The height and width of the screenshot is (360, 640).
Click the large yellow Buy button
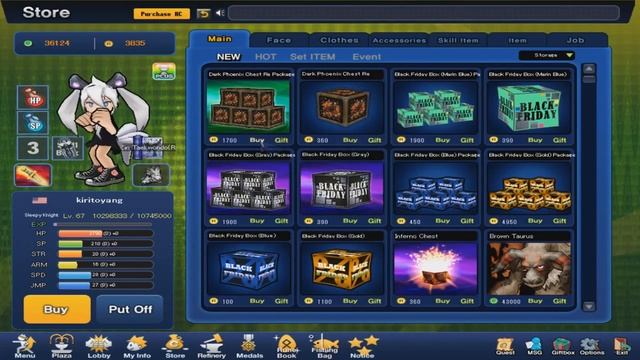pos(57,309)
